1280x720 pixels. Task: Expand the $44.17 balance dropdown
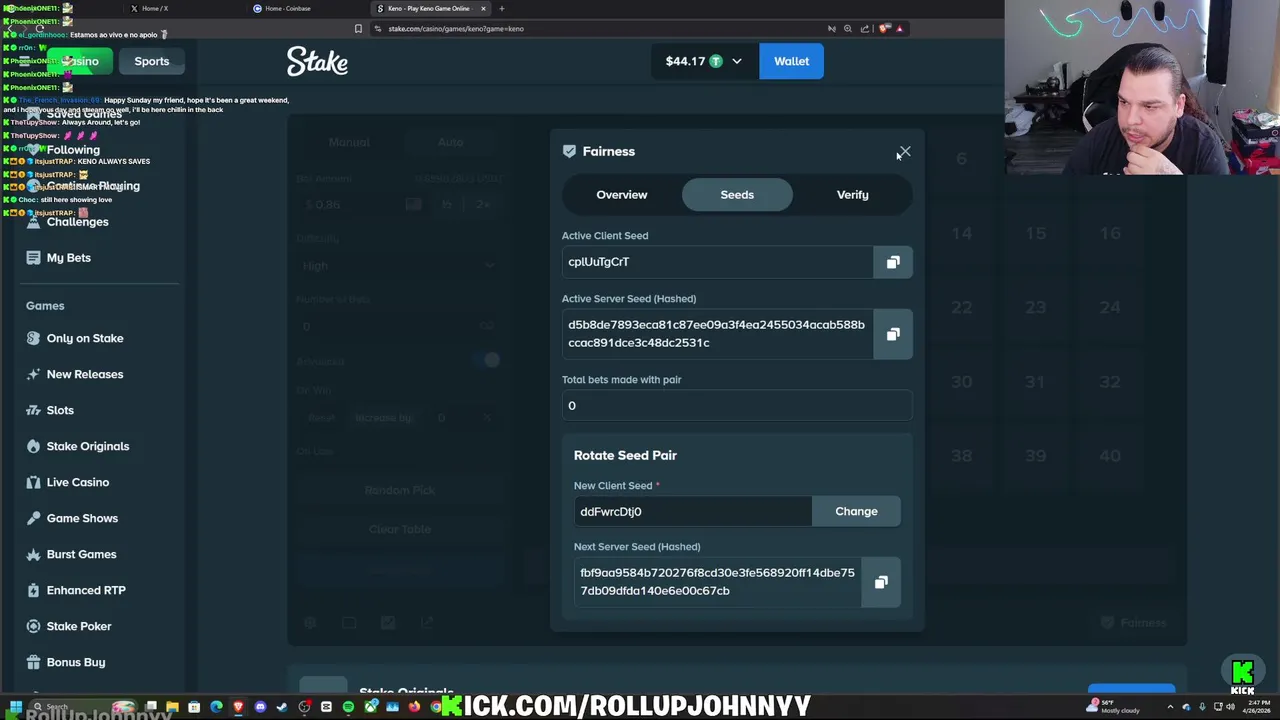click(704, 61)
